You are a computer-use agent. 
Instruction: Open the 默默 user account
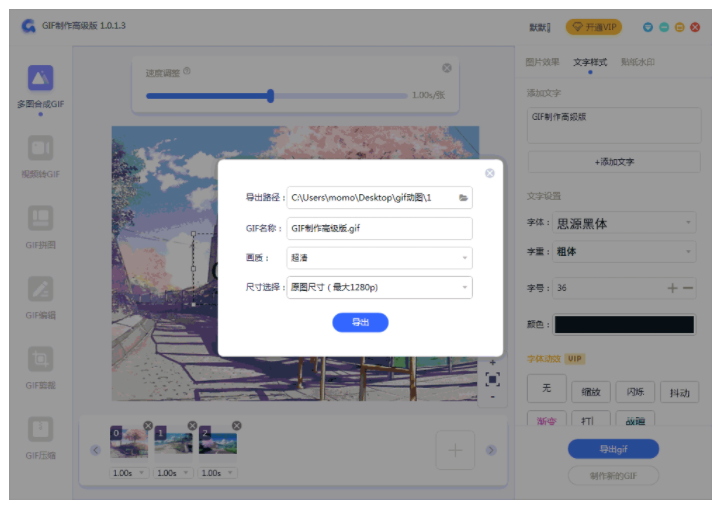[x=540, y=28]
